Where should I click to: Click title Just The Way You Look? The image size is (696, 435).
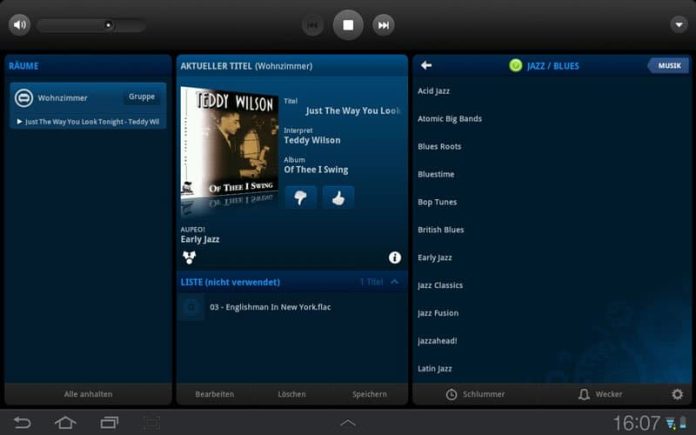(x=353, y=111)
